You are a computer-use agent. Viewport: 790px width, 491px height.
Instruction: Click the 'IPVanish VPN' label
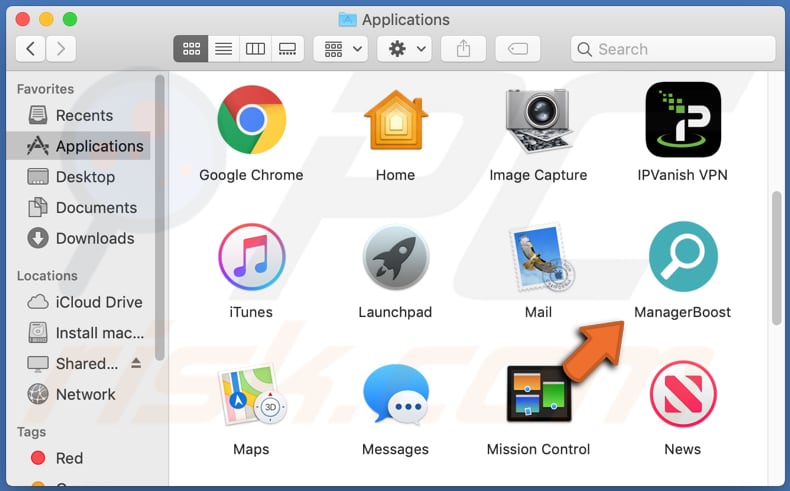(x=683, y=175)
